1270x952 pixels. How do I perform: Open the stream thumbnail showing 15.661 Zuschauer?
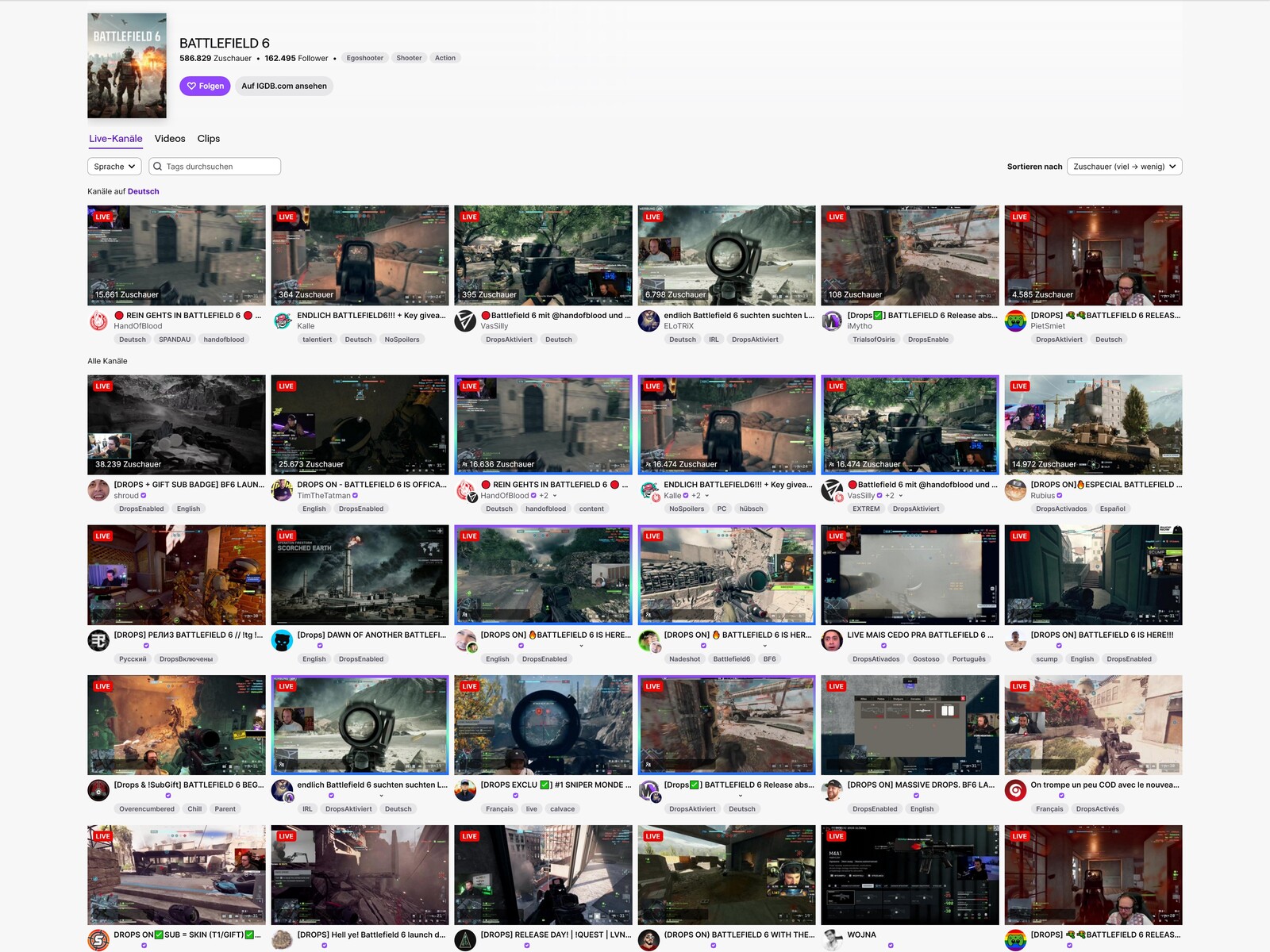pos(176,255)
